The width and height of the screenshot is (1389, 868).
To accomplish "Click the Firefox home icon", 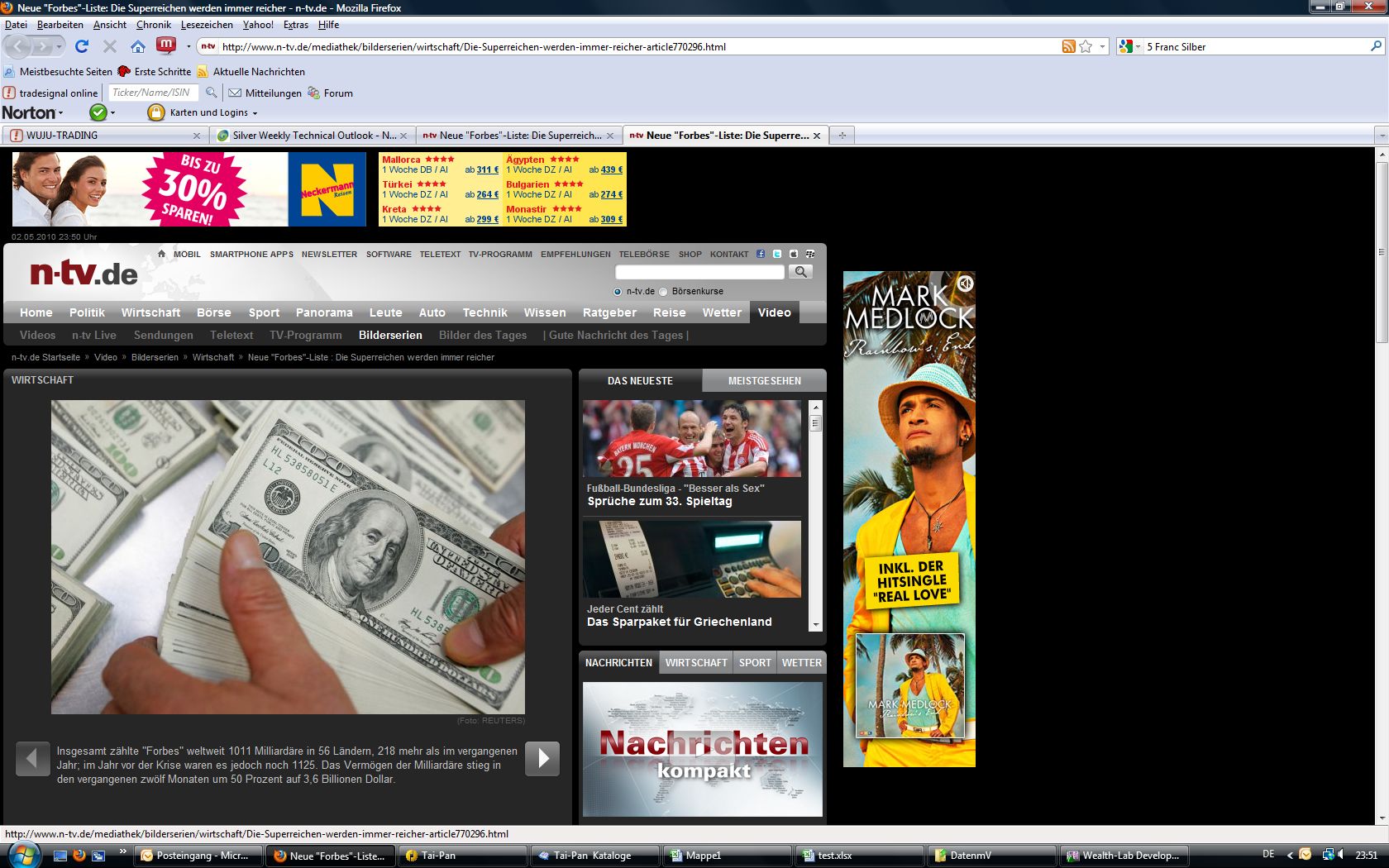I will click(x=138, y=47).
